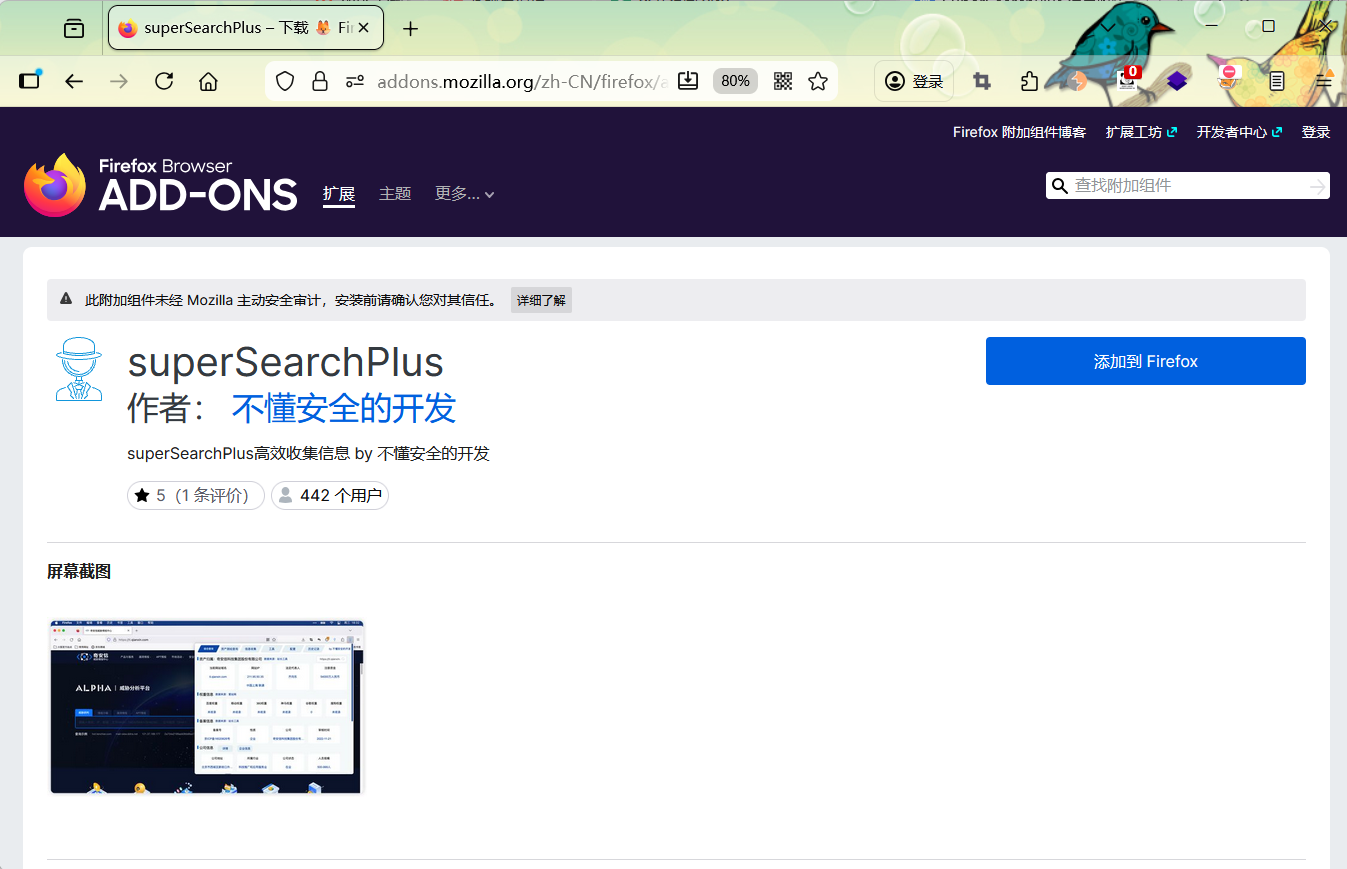Go to the 扩展 section

point(339,194)
